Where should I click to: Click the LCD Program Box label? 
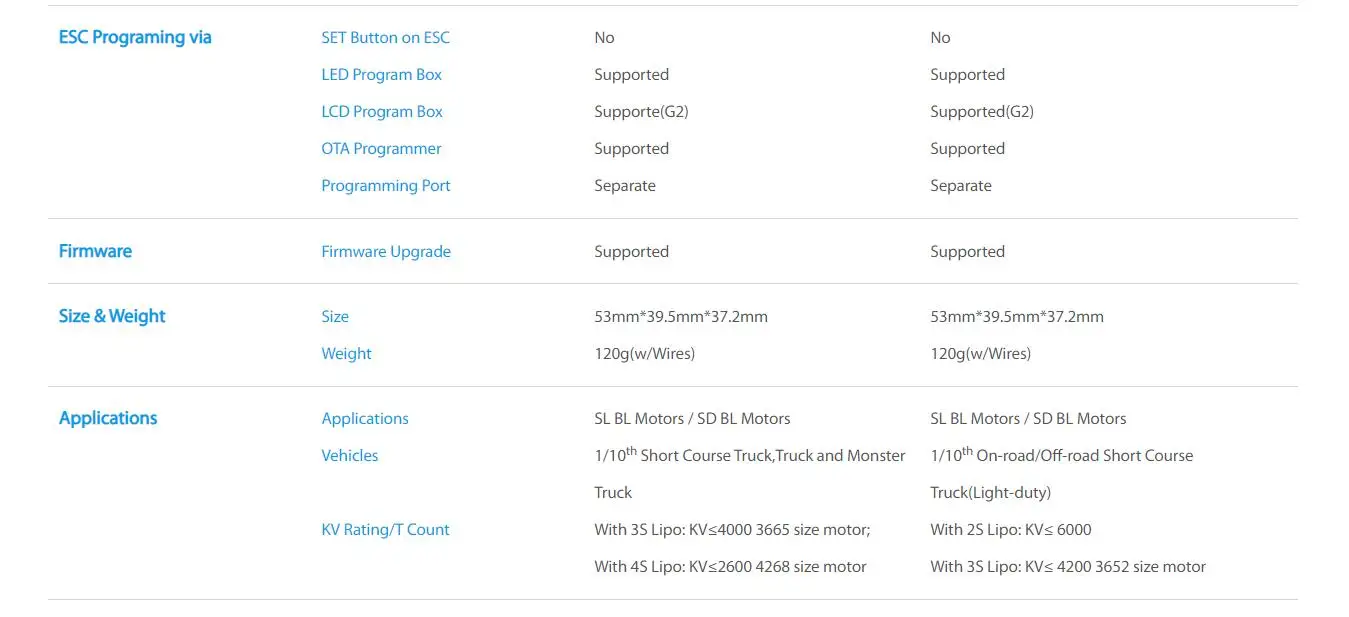382,112
